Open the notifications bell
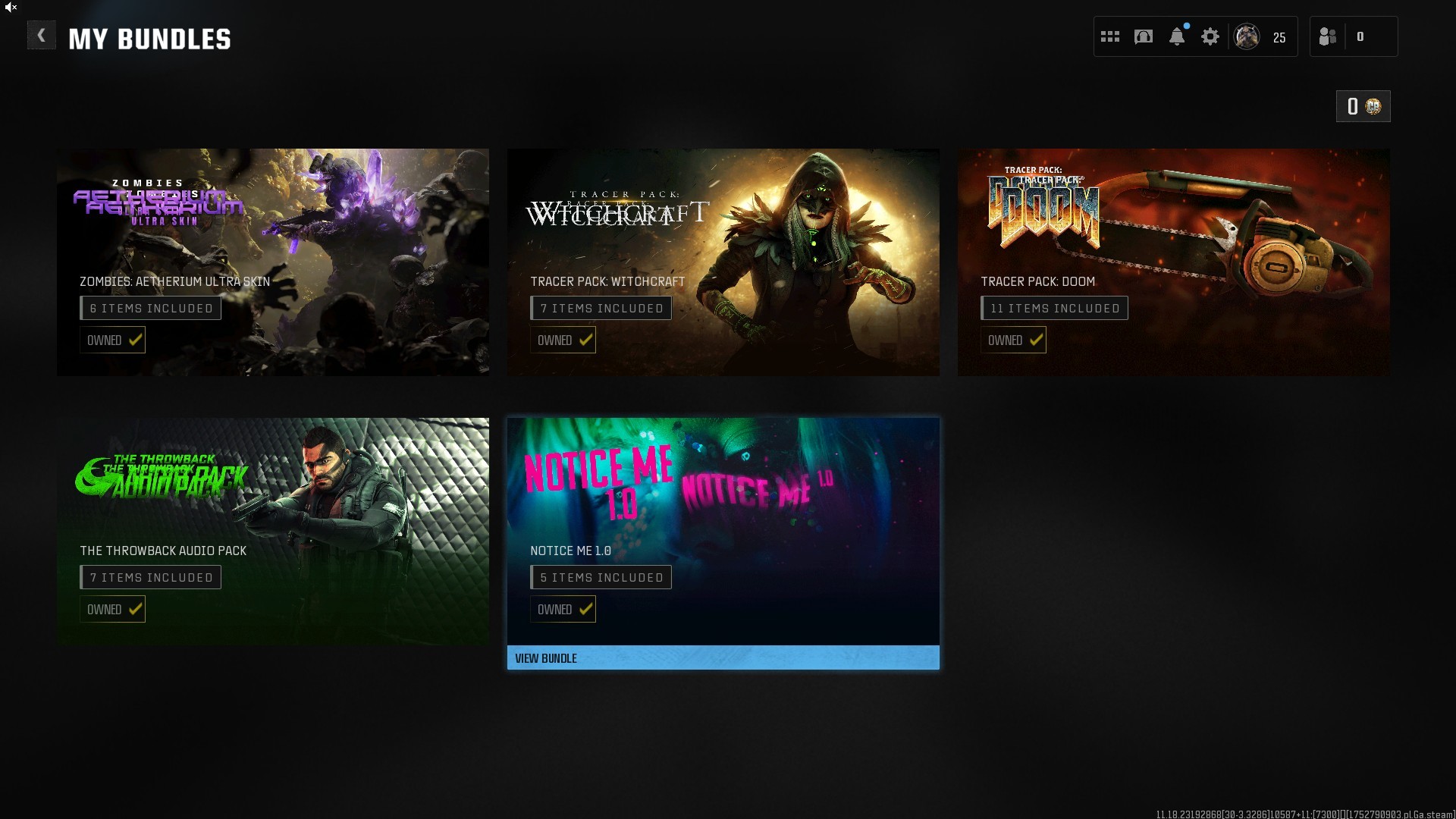 (x=1177, y=36)
